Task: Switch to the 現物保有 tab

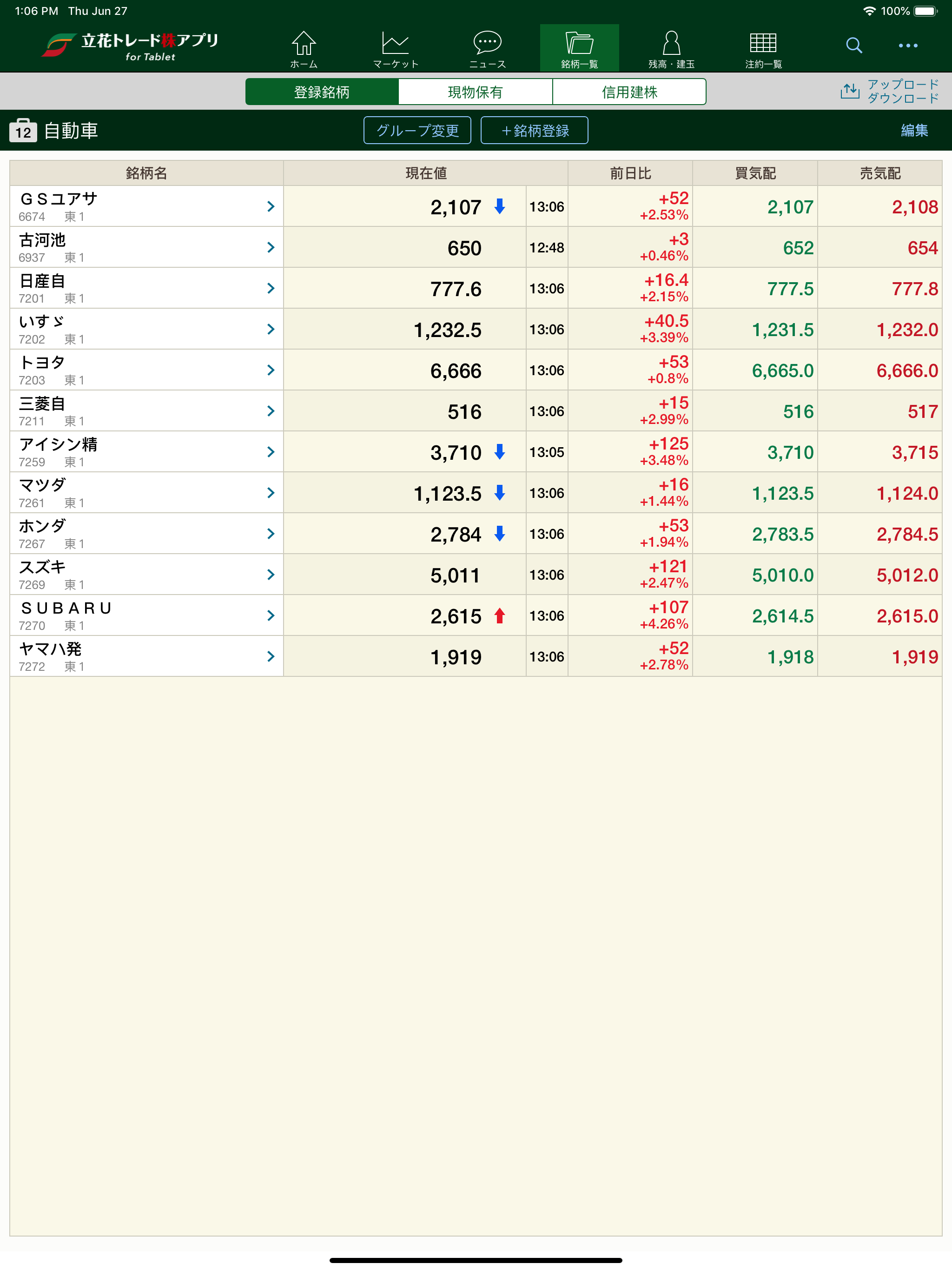Action: pos(476,92)
